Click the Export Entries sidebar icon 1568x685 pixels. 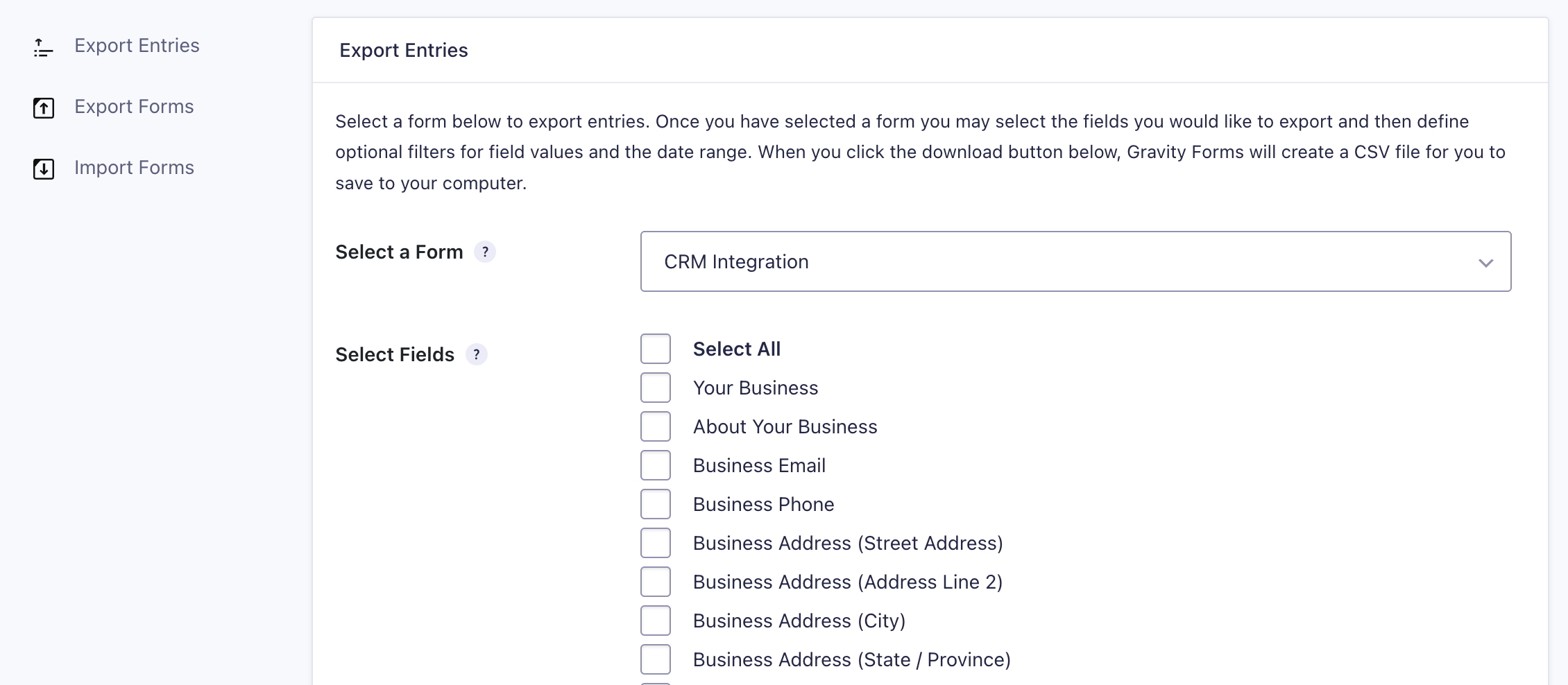43,47
